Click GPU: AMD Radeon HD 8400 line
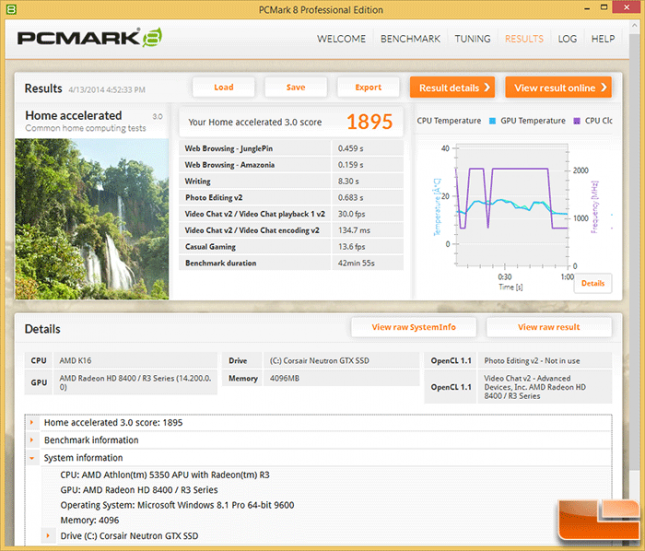 (139, 490)
